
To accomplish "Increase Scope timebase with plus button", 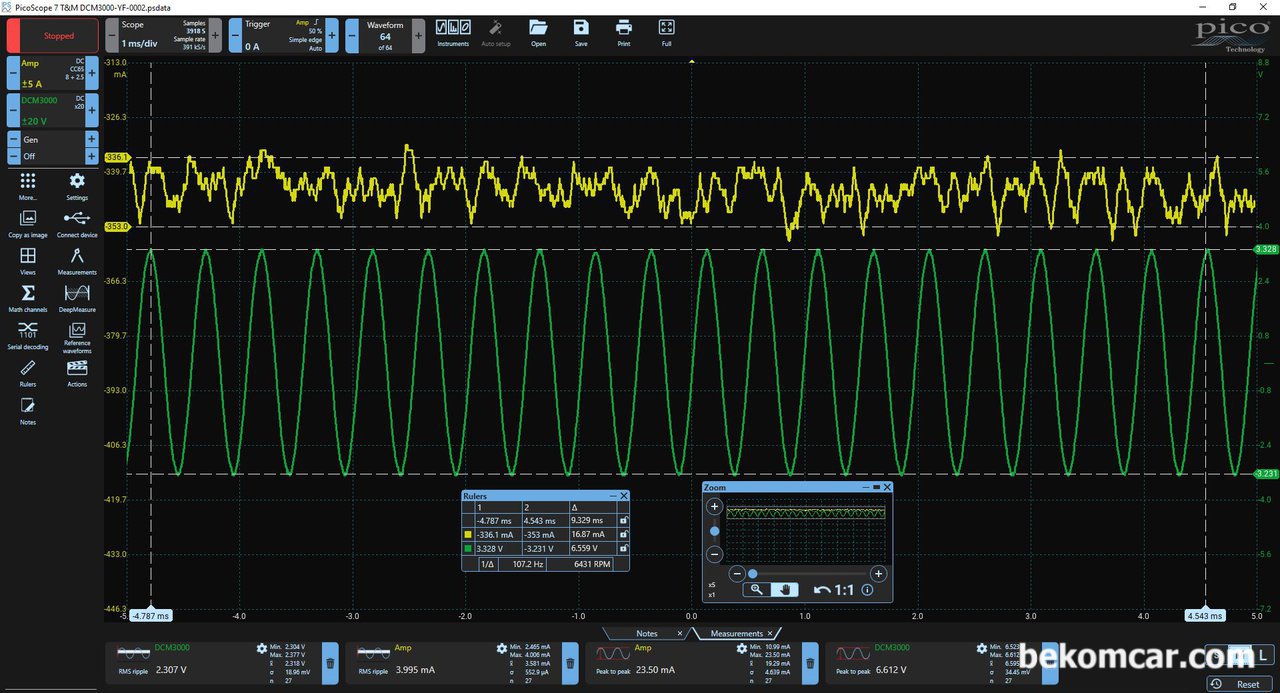I will coord(215,35).
